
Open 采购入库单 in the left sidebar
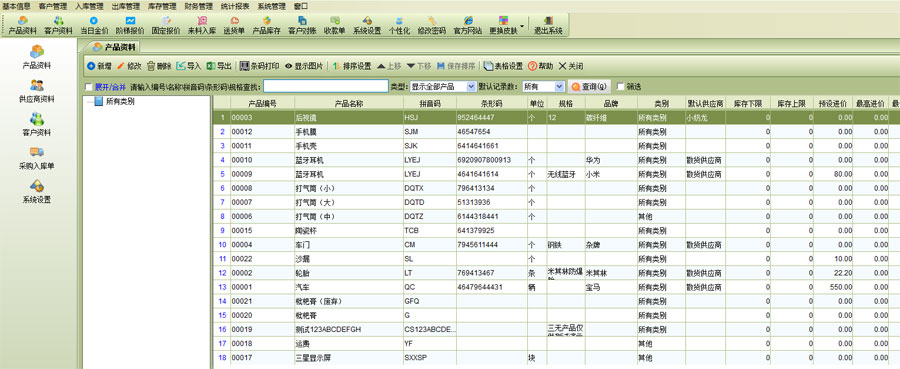(37, 158)
